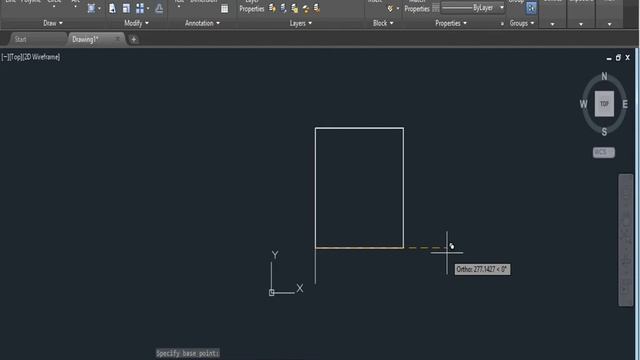The height and width of the screenshot is (360, 640).
Task: Switch to the Start tab
Action: (x=20, y=39)
